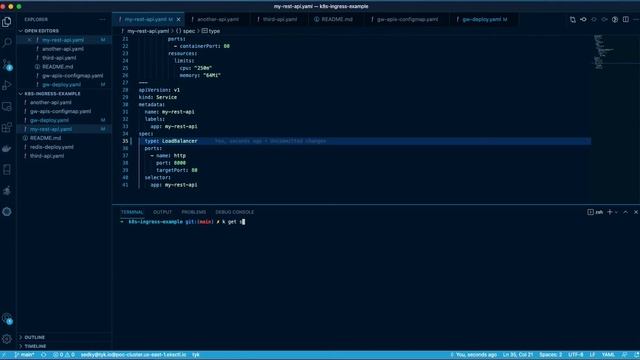Click the Ln 35, Col 21 cursor position

518,355
